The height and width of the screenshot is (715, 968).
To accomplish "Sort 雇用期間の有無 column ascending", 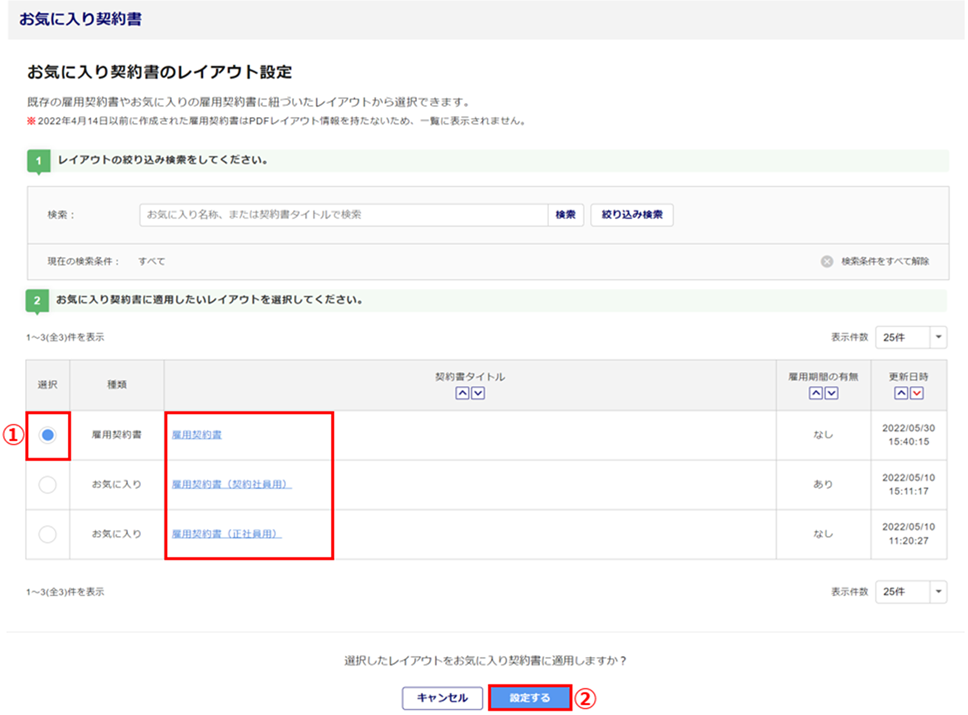I will [x=816, y=393].
